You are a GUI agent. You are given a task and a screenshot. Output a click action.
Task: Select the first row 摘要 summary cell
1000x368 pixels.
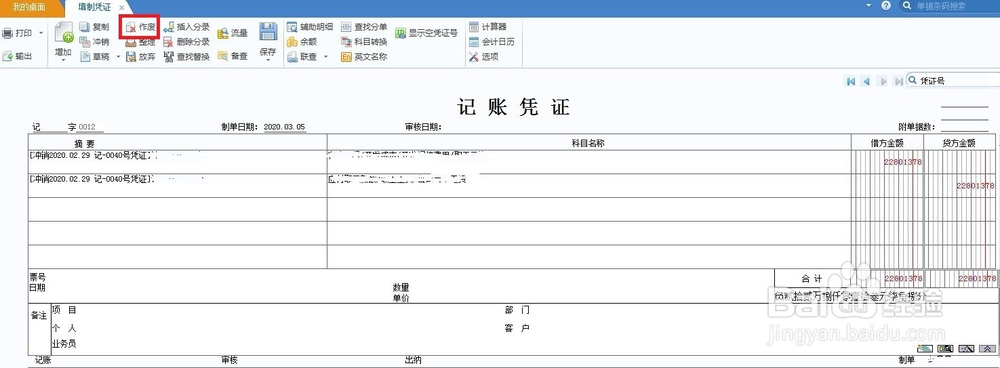click(x=177, y=161)
